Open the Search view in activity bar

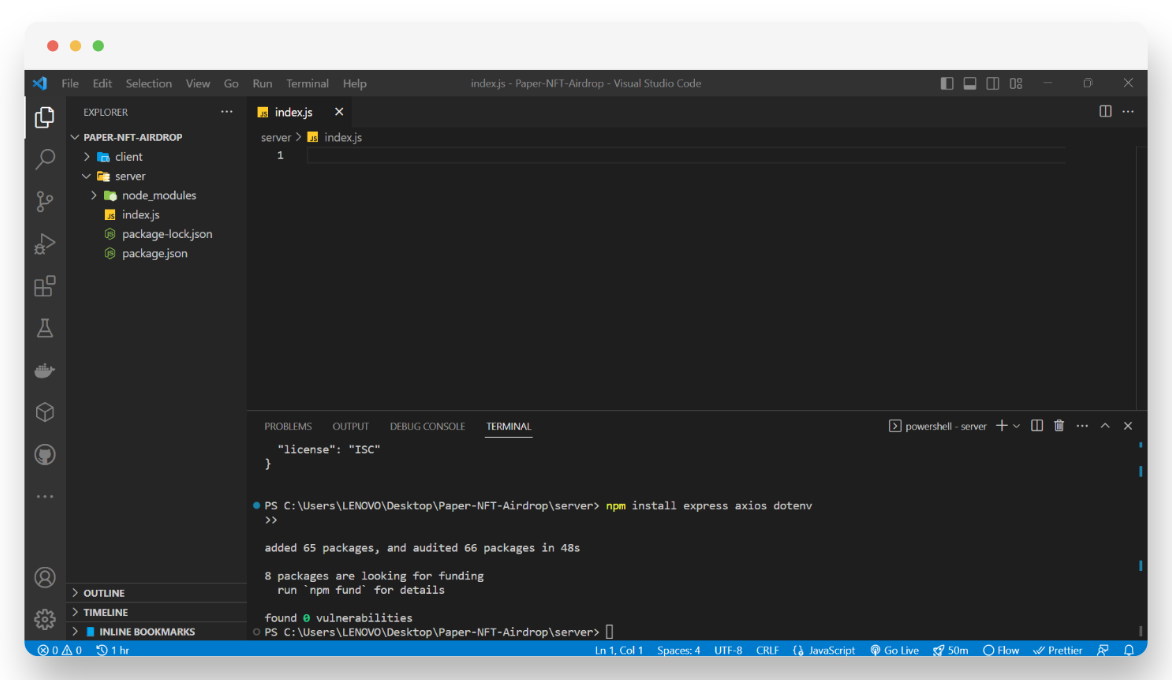pyautogui.click(x=45, y=159)
